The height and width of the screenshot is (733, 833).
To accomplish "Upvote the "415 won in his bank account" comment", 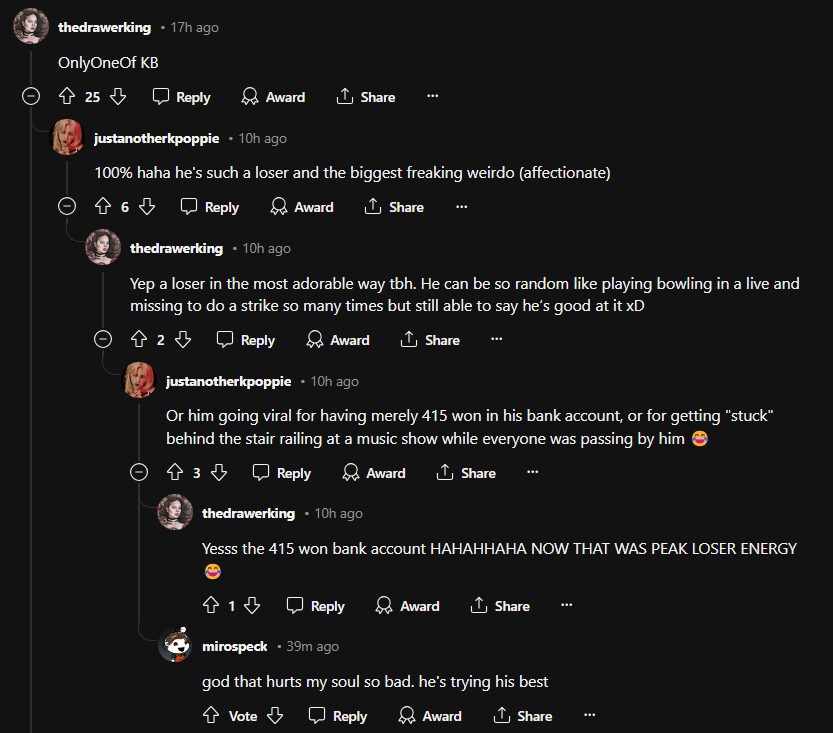I will click(175, 473).
